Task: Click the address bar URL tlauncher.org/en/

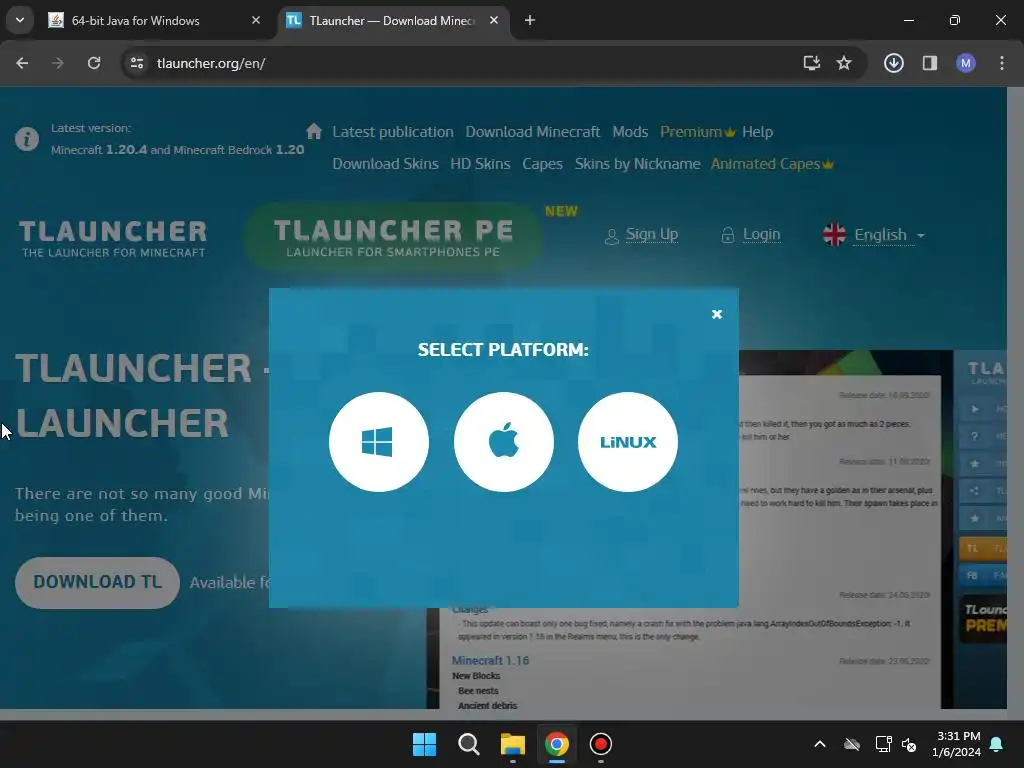Action: (x=211, y=63)
